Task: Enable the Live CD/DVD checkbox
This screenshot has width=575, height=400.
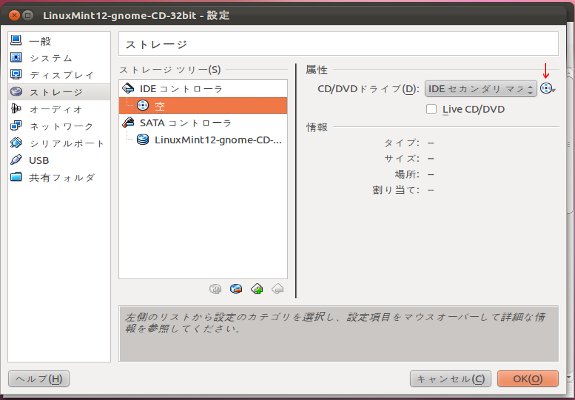Action: tap(432, 109)
